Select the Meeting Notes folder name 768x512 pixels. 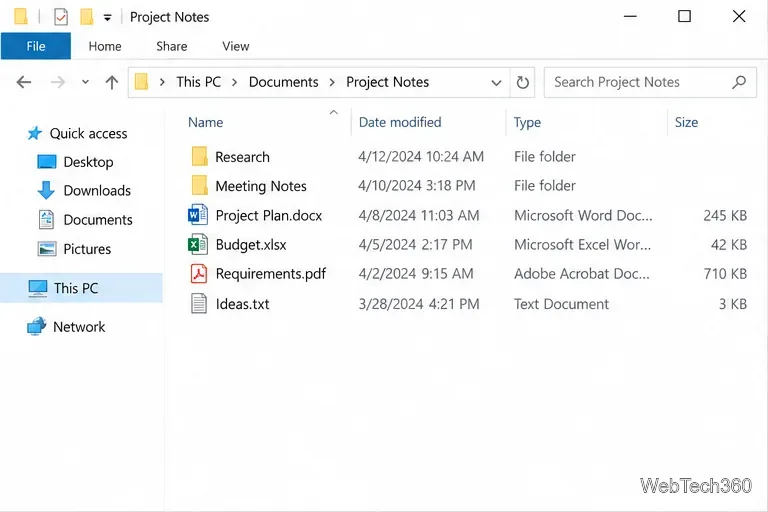tap(261, 186)
